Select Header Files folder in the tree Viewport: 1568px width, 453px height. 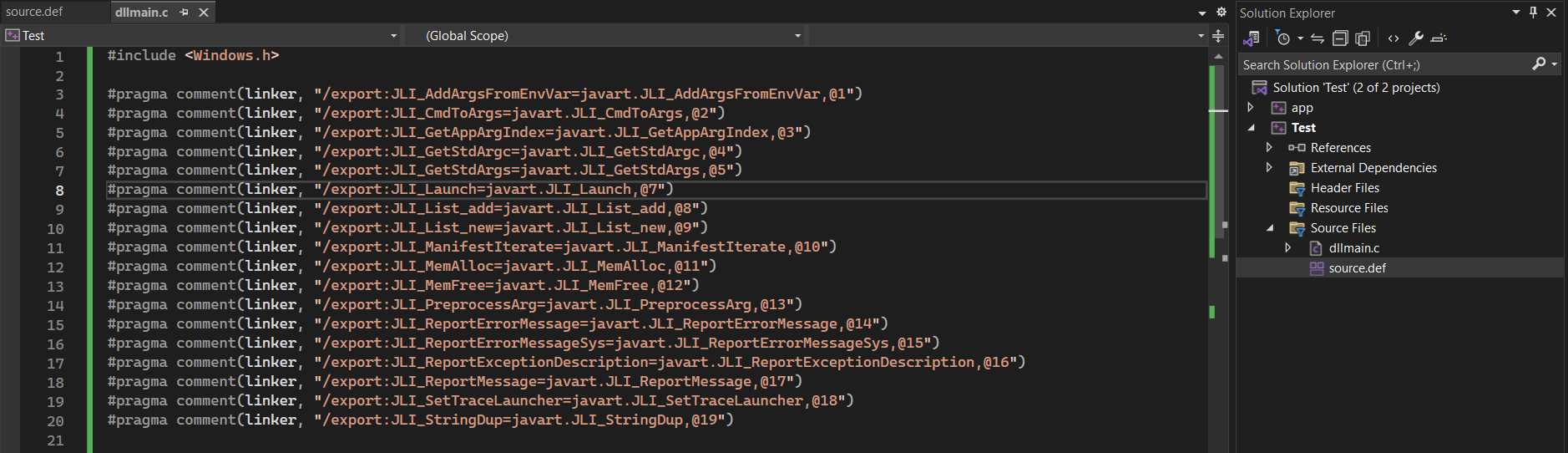pyautogui.click(x=1344, y=188)
